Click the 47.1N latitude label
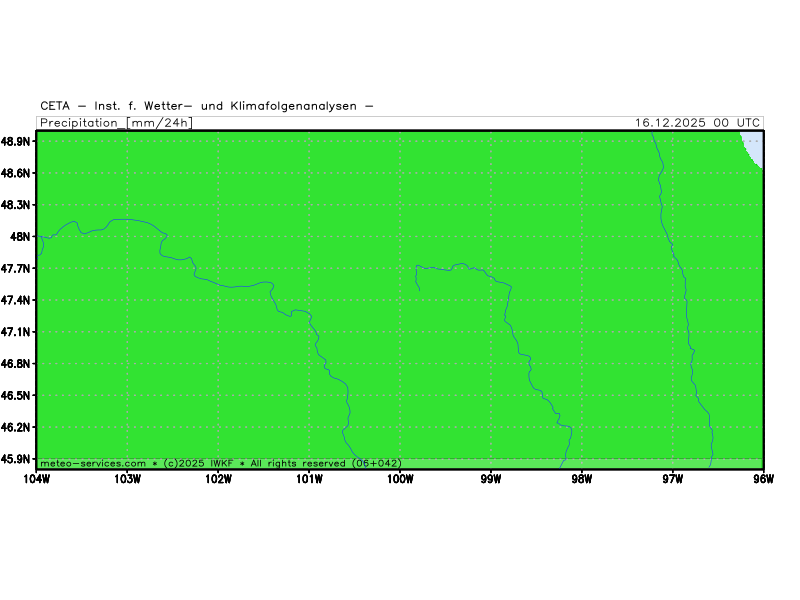The image size is (800, 600). pyautogui.click(x=17, y=332)
